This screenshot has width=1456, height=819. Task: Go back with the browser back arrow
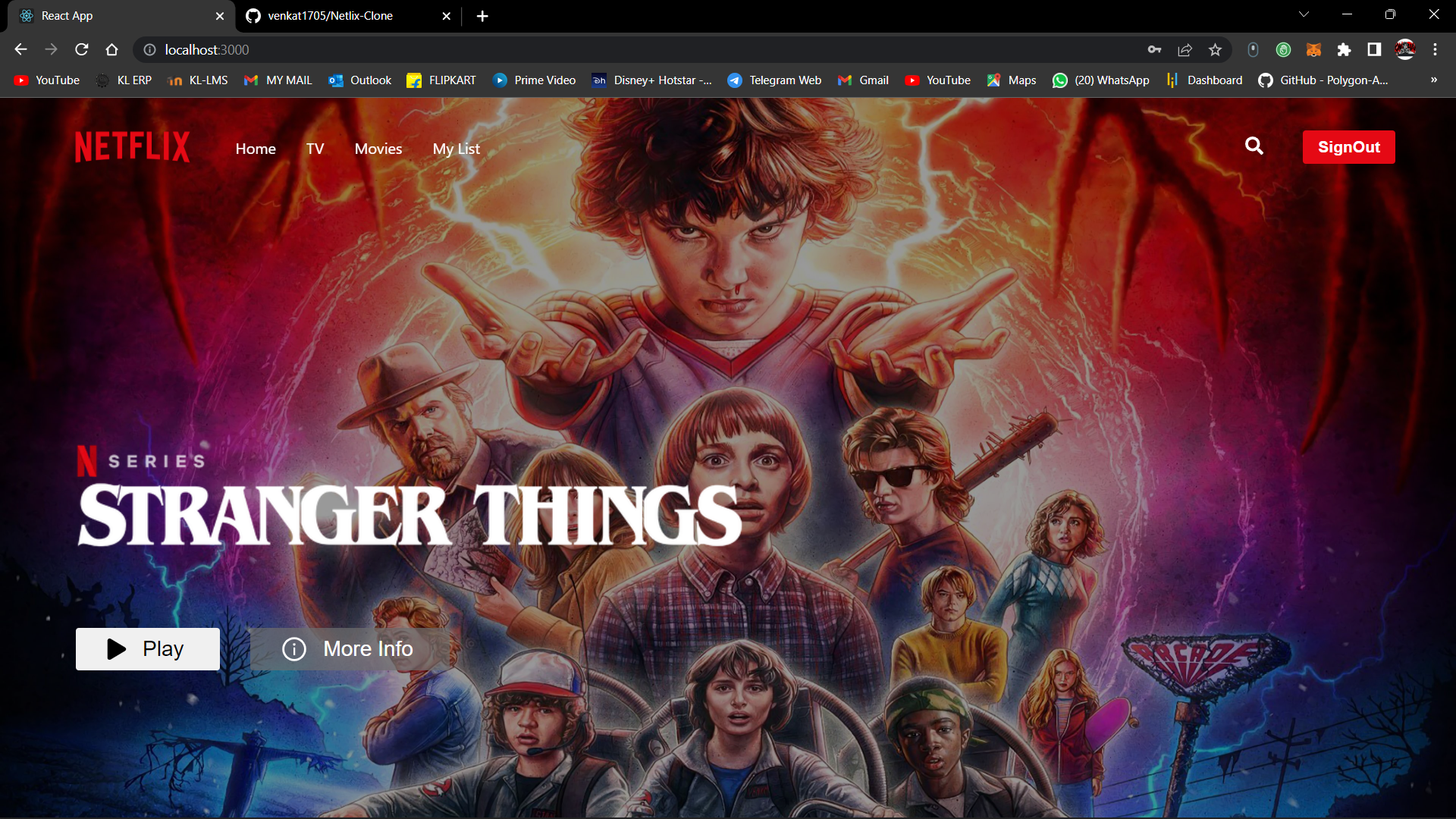20,49
